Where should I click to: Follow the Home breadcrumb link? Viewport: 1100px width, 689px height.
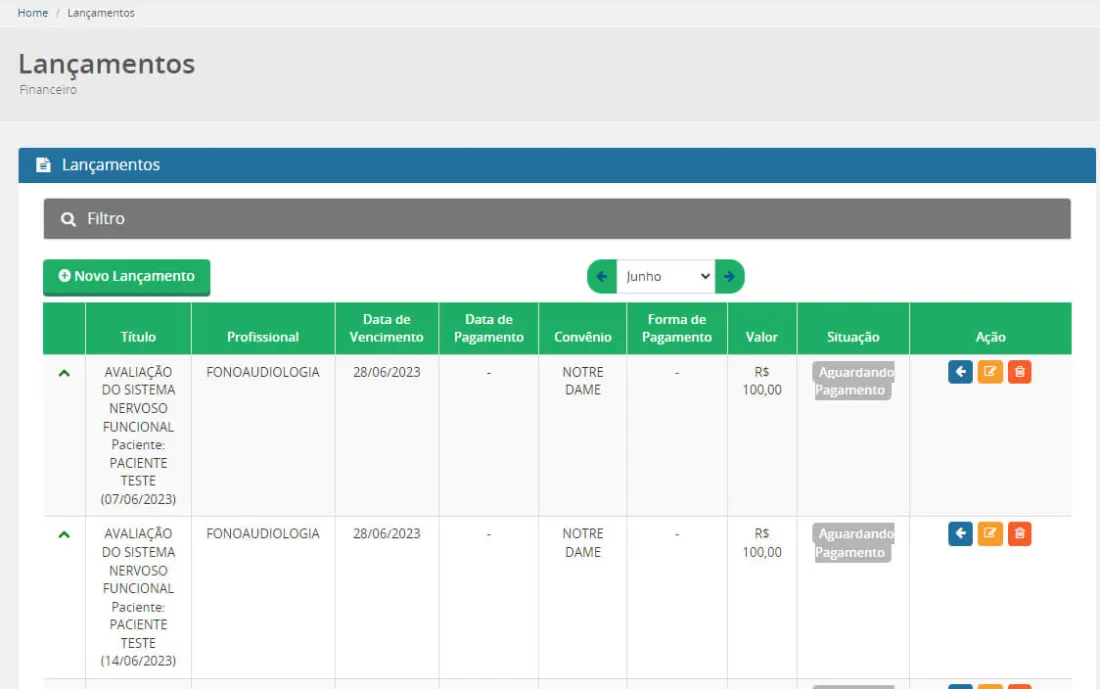(x=32, y=13)
